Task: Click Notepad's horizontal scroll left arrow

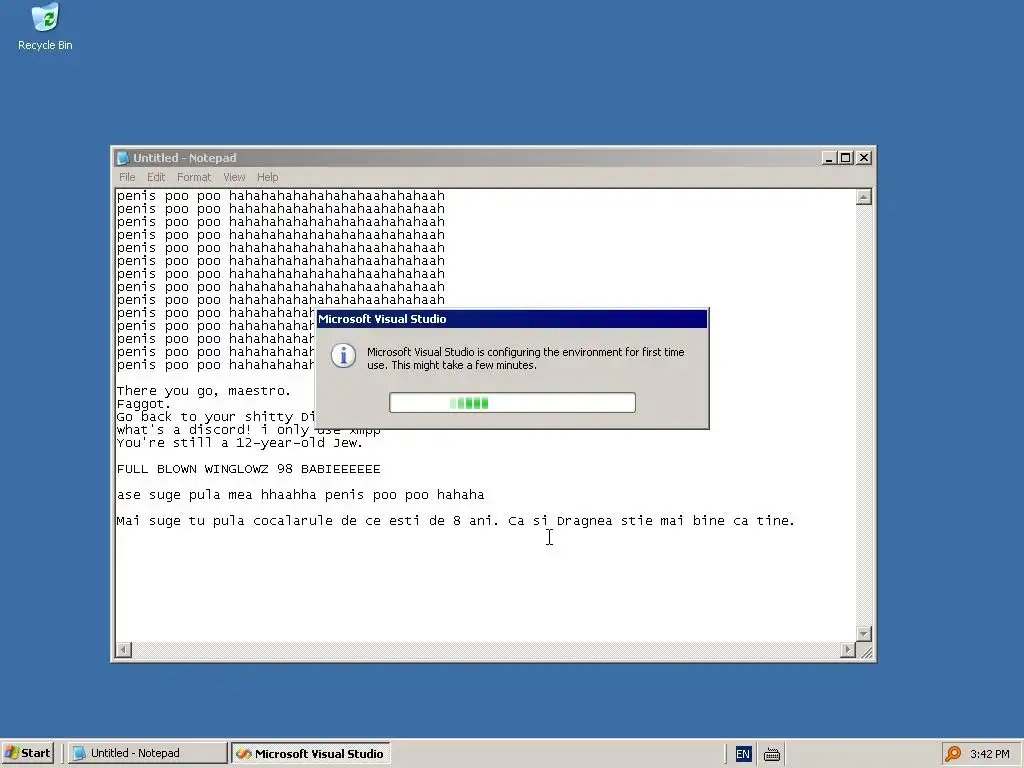Action: (x=123, y=650)
